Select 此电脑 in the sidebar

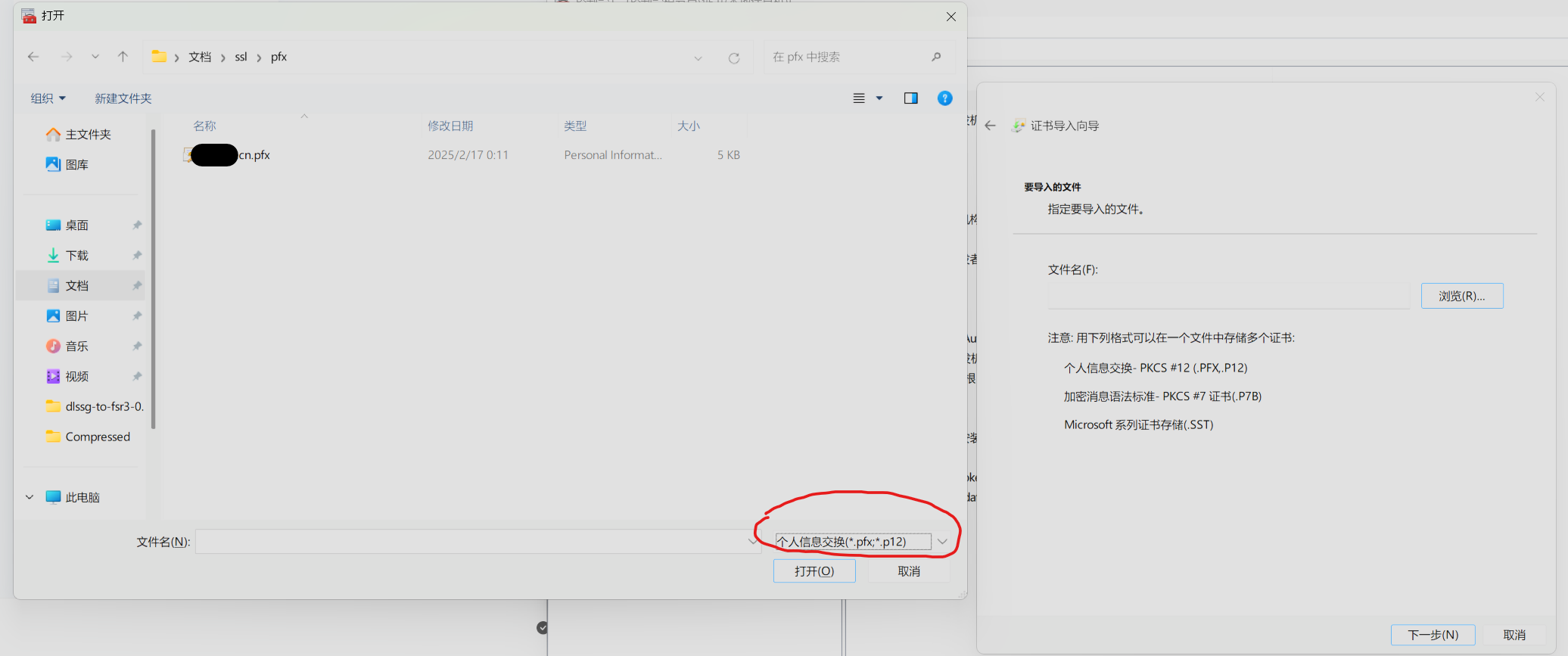click(73, 497)
